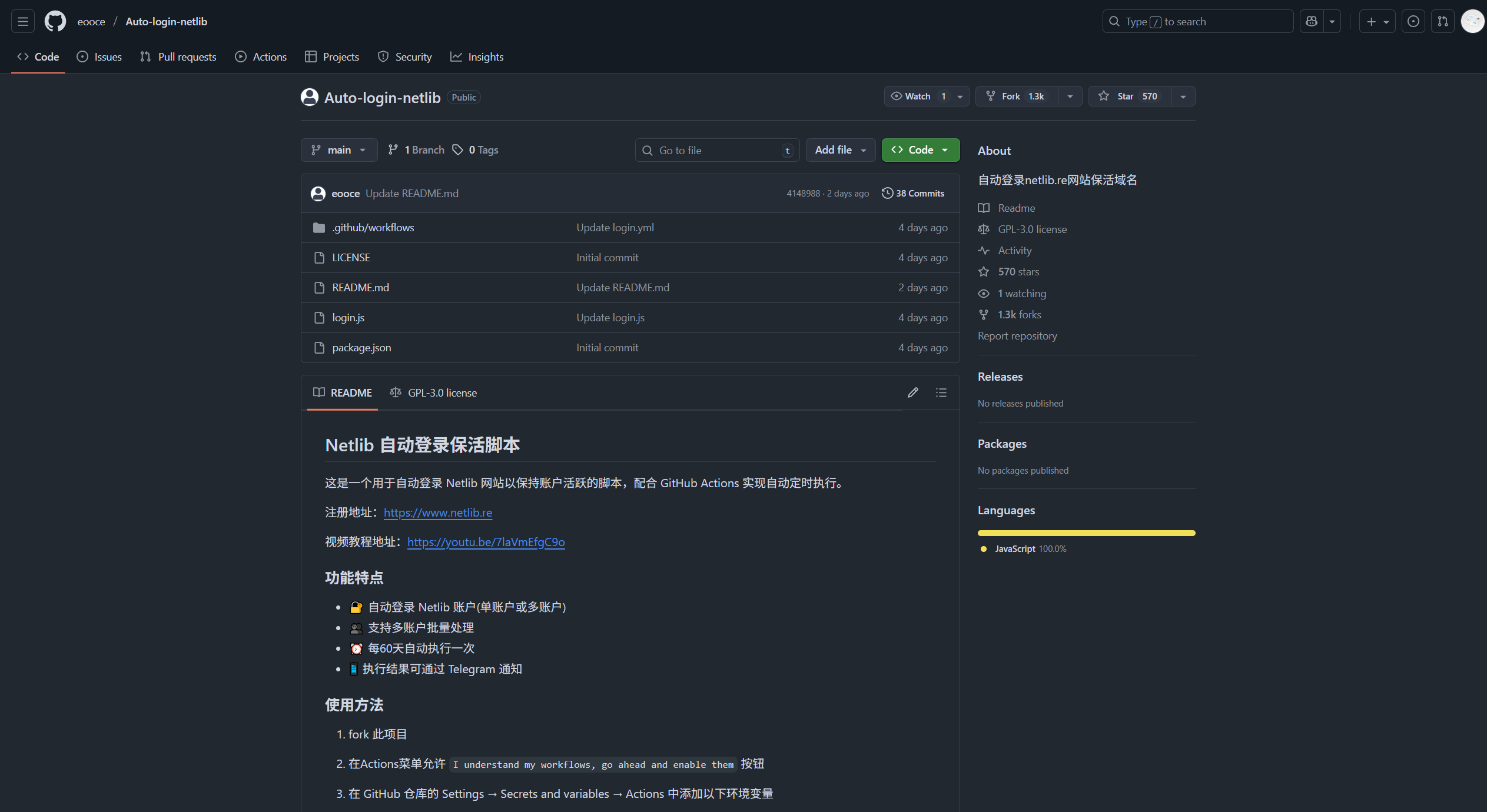Toggle Watch on this repository
1487x812 pixels.
(918, 96)
